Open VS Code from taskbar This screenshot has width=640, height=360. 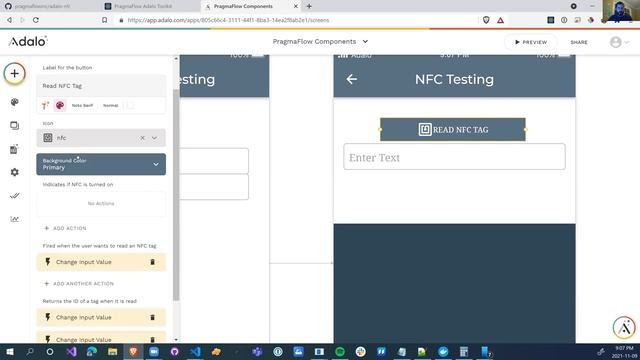195,351
